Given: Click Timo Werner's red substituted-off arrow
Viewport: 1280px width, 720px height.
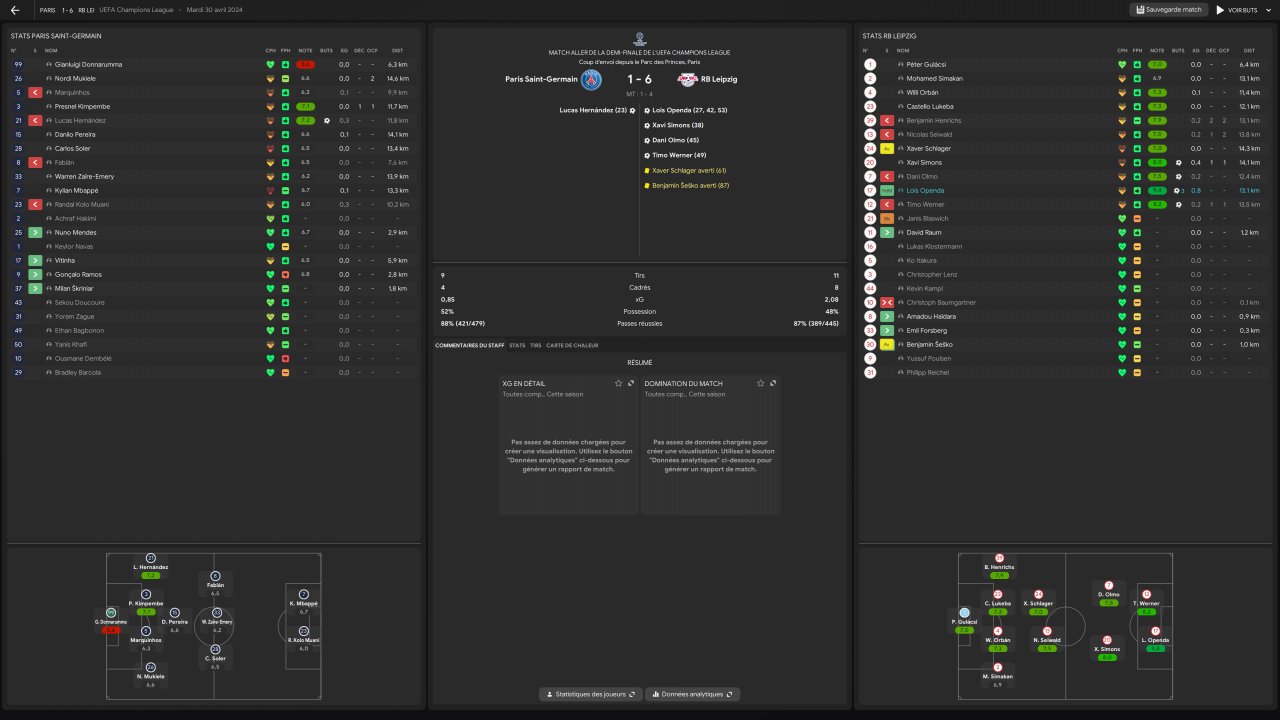Looking at the screenshot, I should point(887,204).
